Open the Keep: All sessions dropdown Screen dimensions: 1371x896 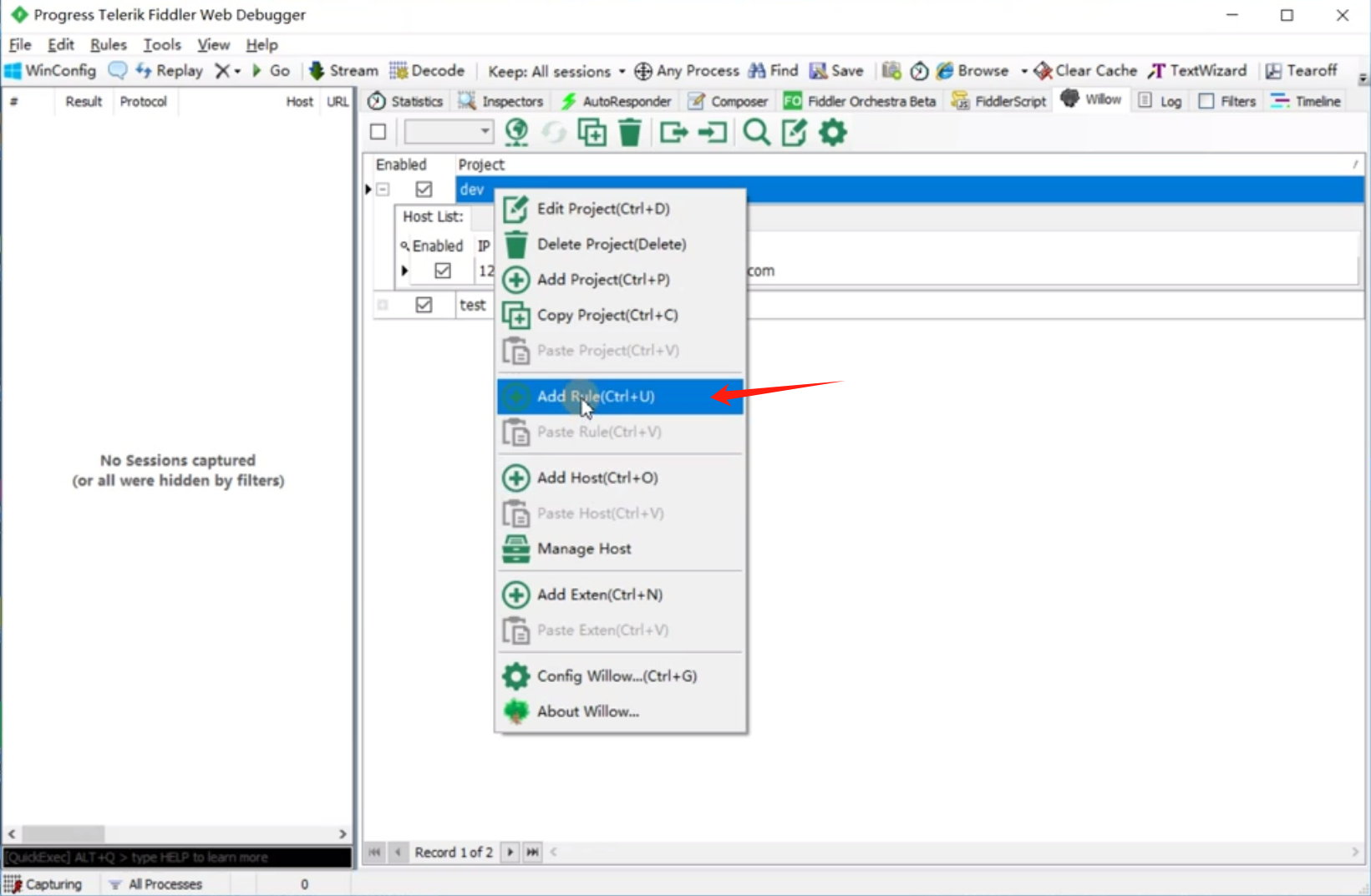[x=556, y=71]
